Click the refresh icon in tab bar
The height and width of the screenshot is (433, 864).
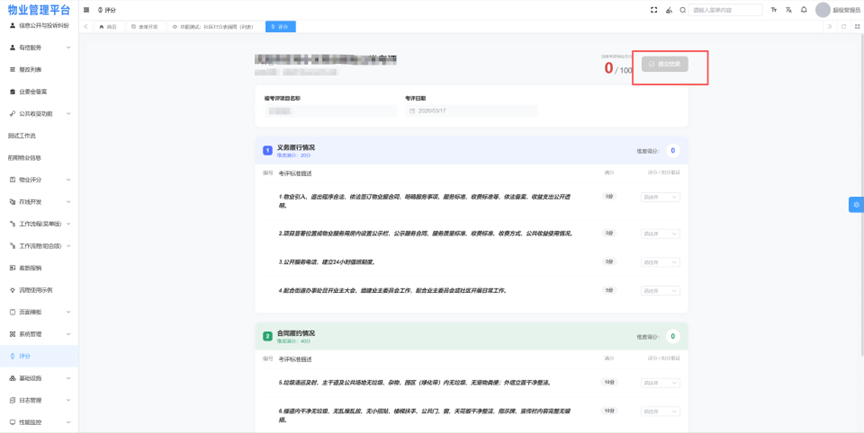click(843, 27)
